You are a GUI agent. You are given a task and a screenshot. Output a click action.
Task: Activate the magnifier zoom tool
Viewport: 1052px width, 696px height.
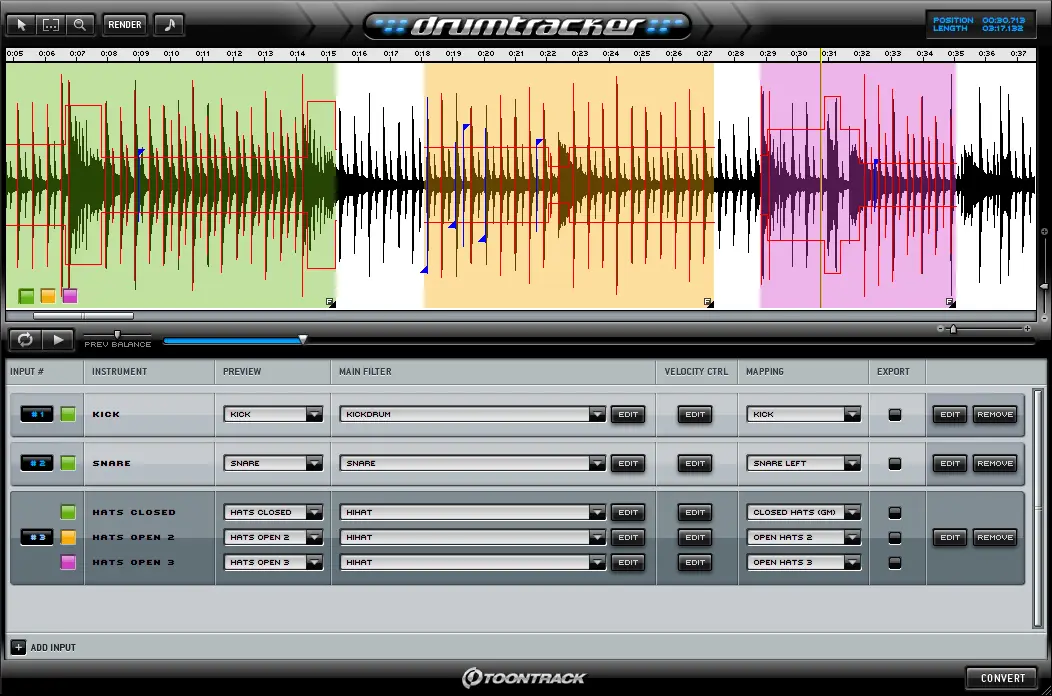(80, 24)
